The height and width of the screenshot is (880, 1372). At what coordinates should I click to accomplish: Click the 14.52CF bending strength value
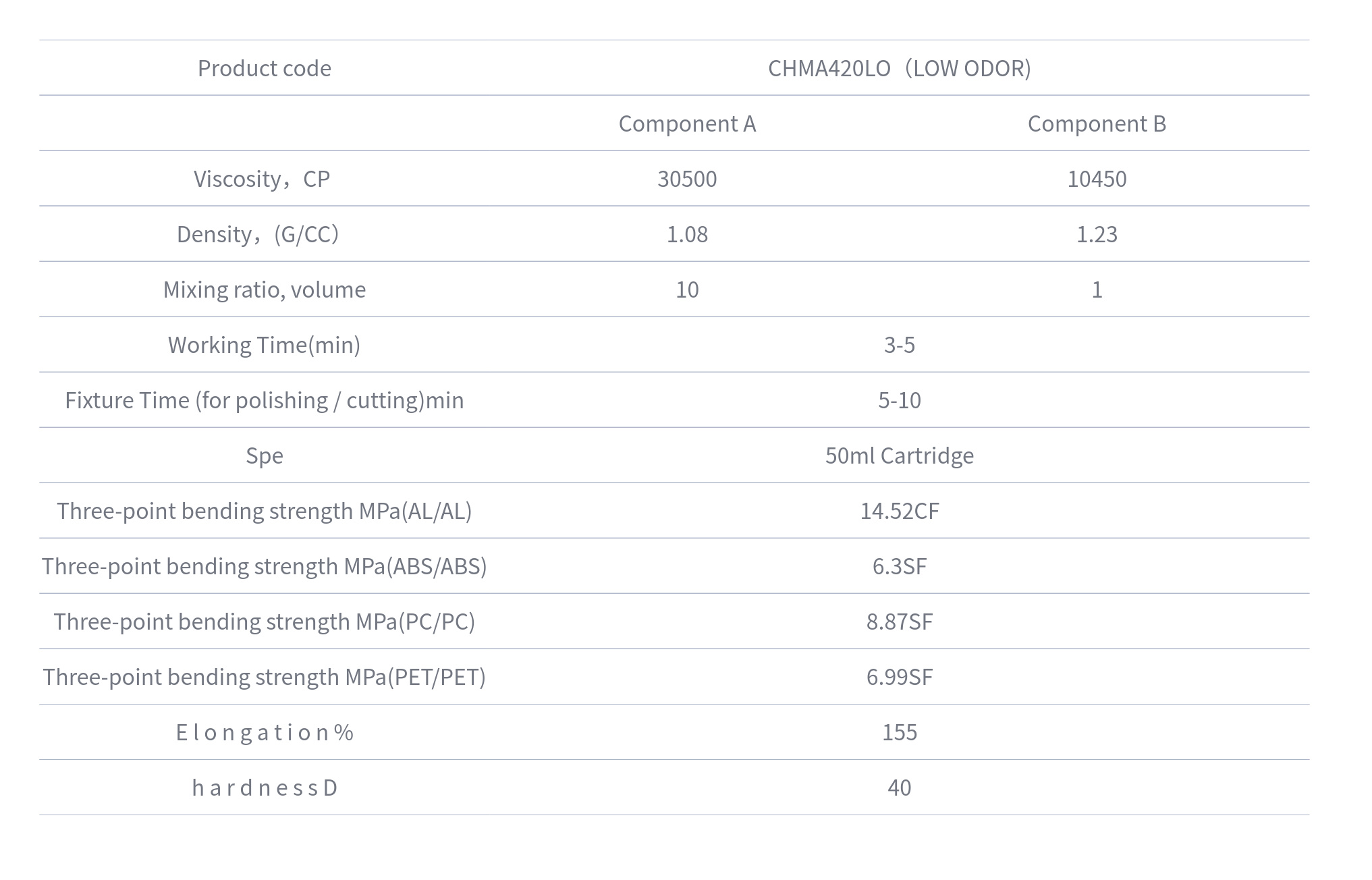[x=899, y=511]
